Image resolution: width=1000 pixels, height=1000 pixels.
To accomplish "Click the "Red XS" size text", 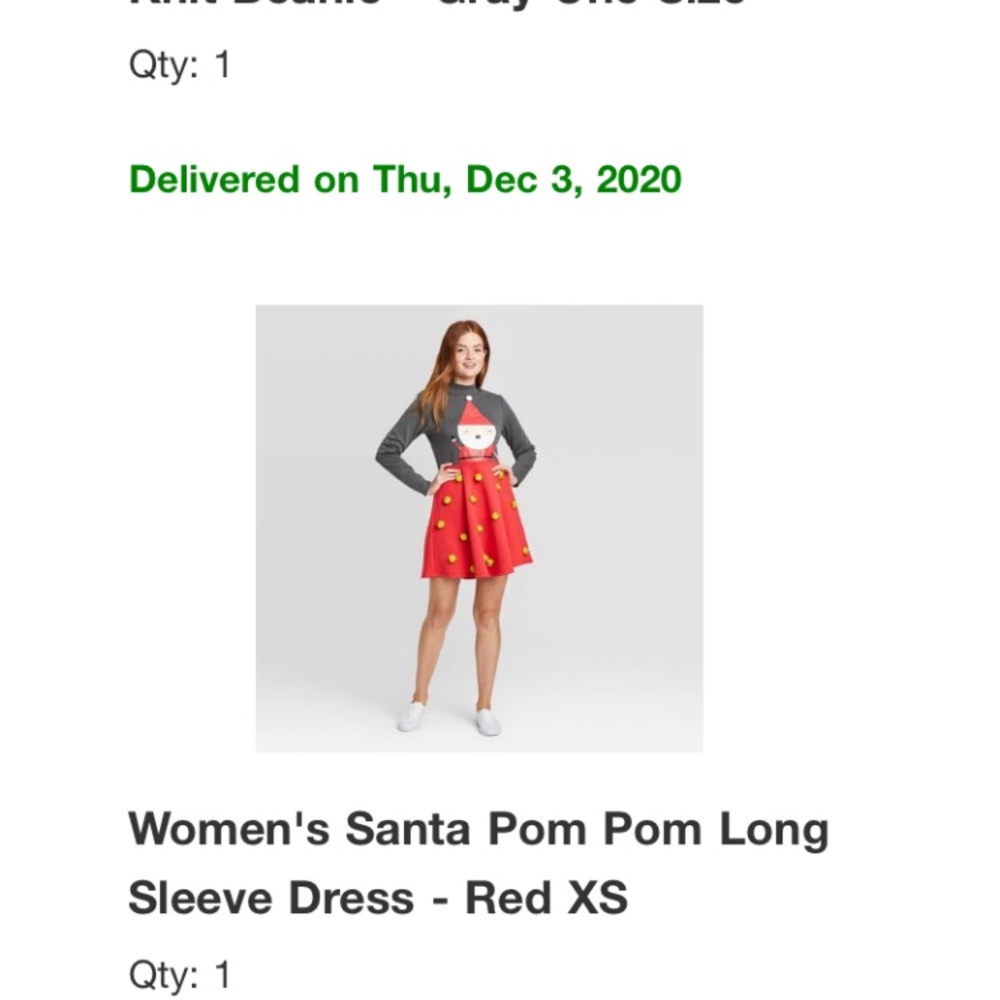I will (546, 898).
